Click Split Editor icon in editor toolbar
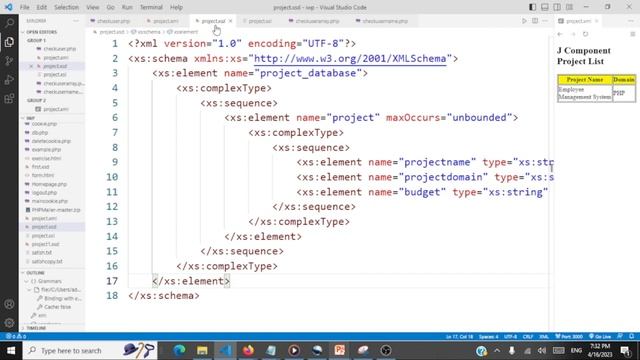Viewport: 640px width, 360px height. click(535, 21)
